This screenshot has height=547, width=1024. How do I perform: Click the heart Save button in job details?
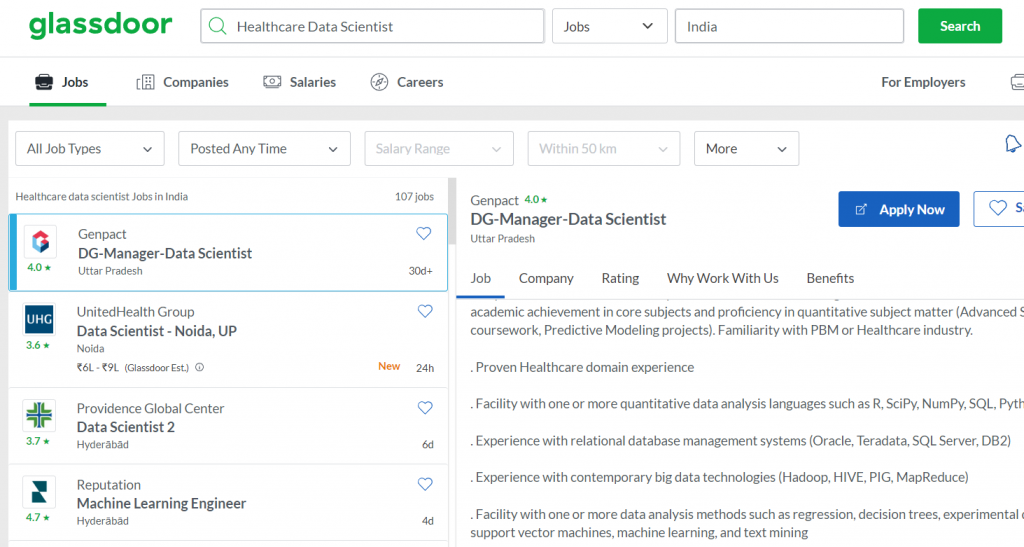999,209
